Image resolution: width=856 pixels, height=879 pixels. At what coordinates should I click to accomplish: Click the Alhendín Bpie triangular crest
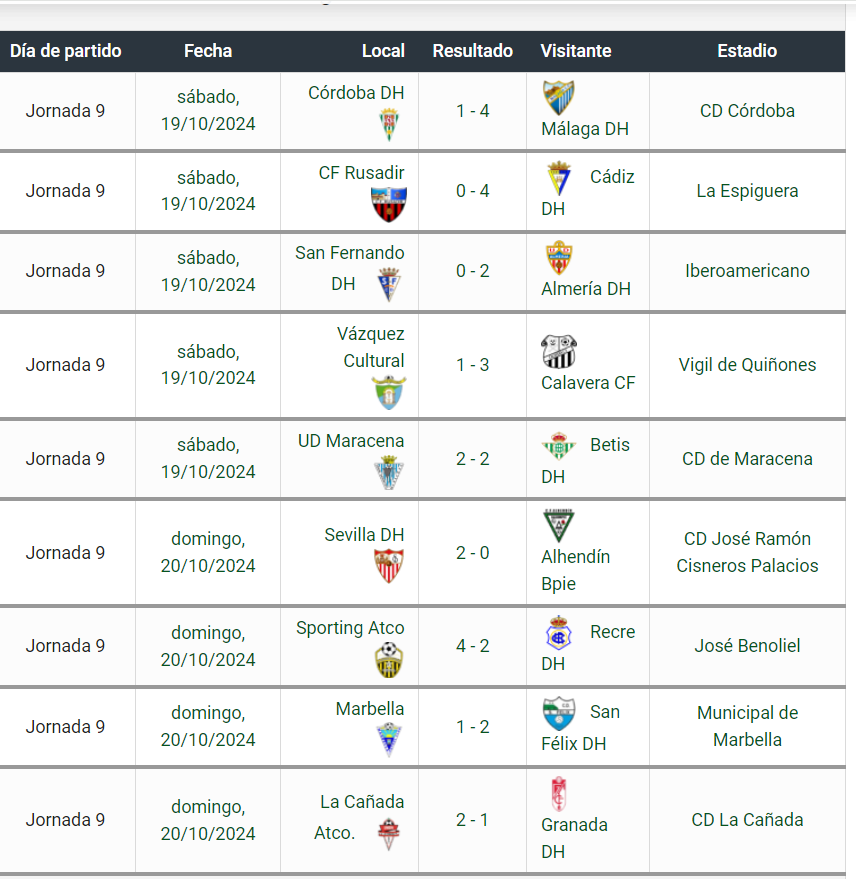coord(558,525)
